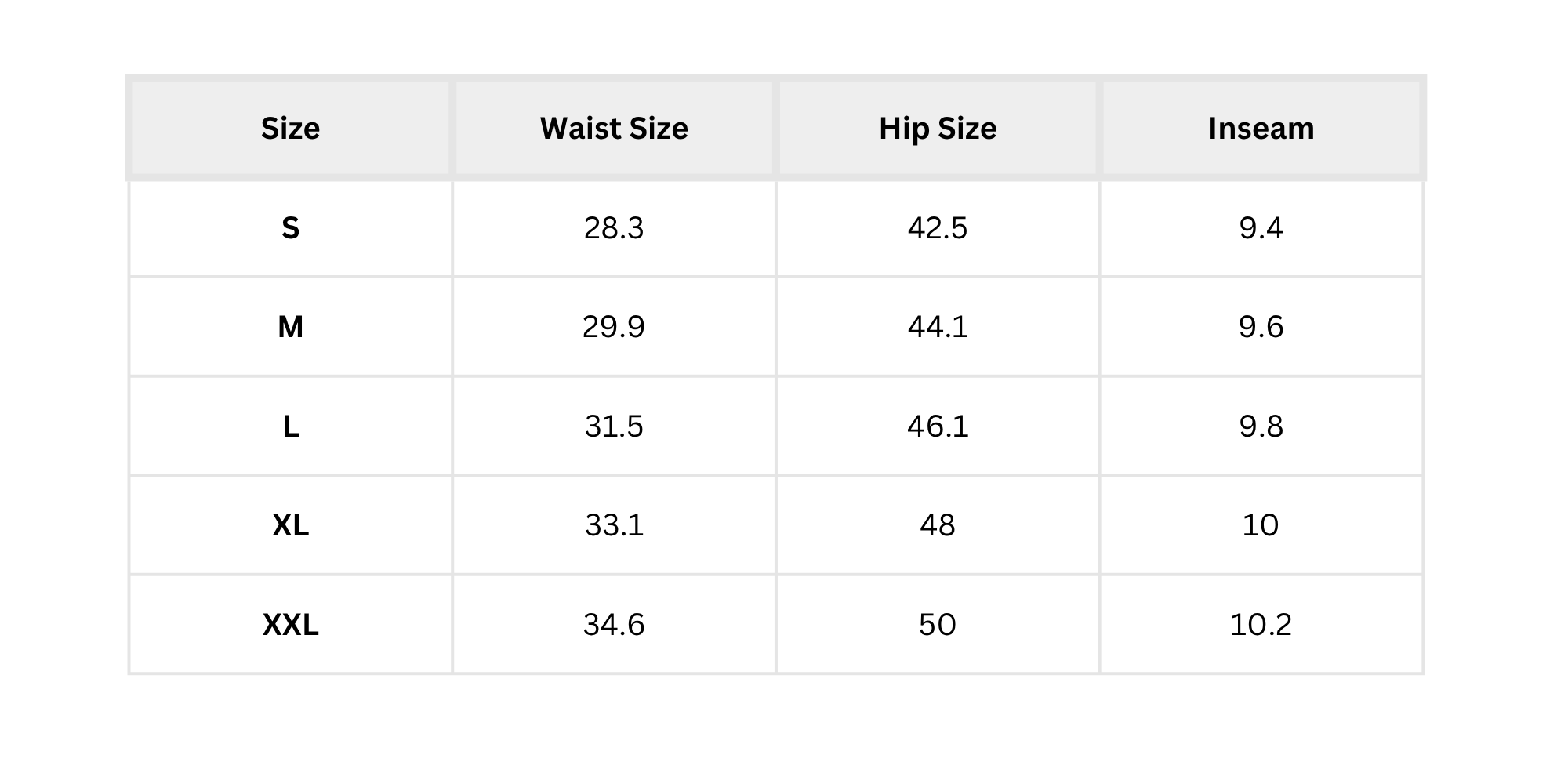The image size is (1568, 784).
Task: Select the XXL inseam value 10.2
Action: point(1261,625)
